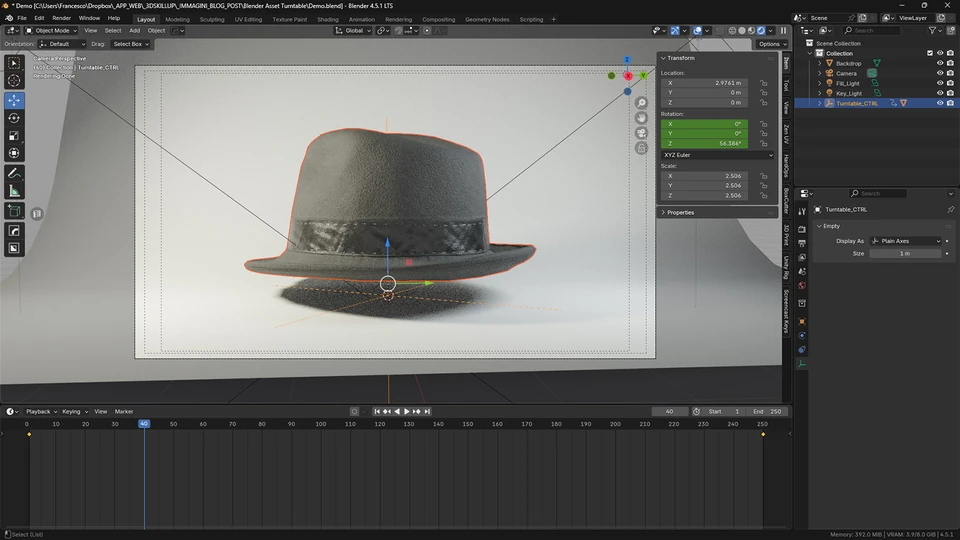Toggle Fill_Light eye visibility
The image size is (960, 540).
(x=940, y=83)
